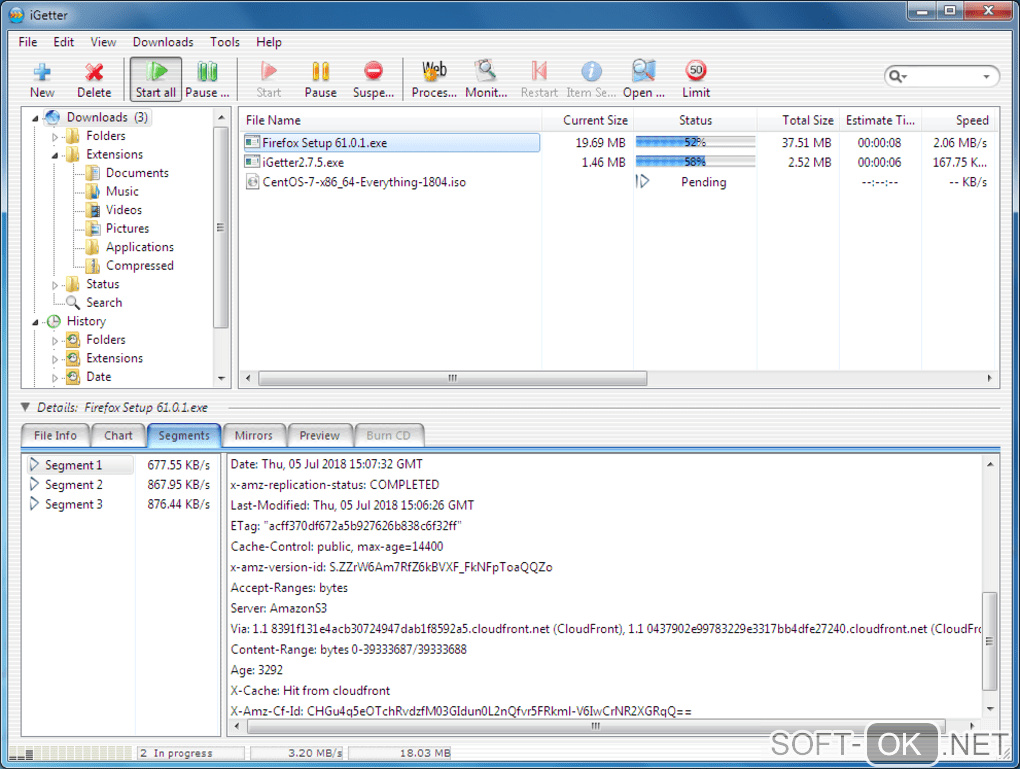The image size is (1020, 769).
Task: Click the iGetter2.7.5.exe file icon
Action: tap(252, 162)
